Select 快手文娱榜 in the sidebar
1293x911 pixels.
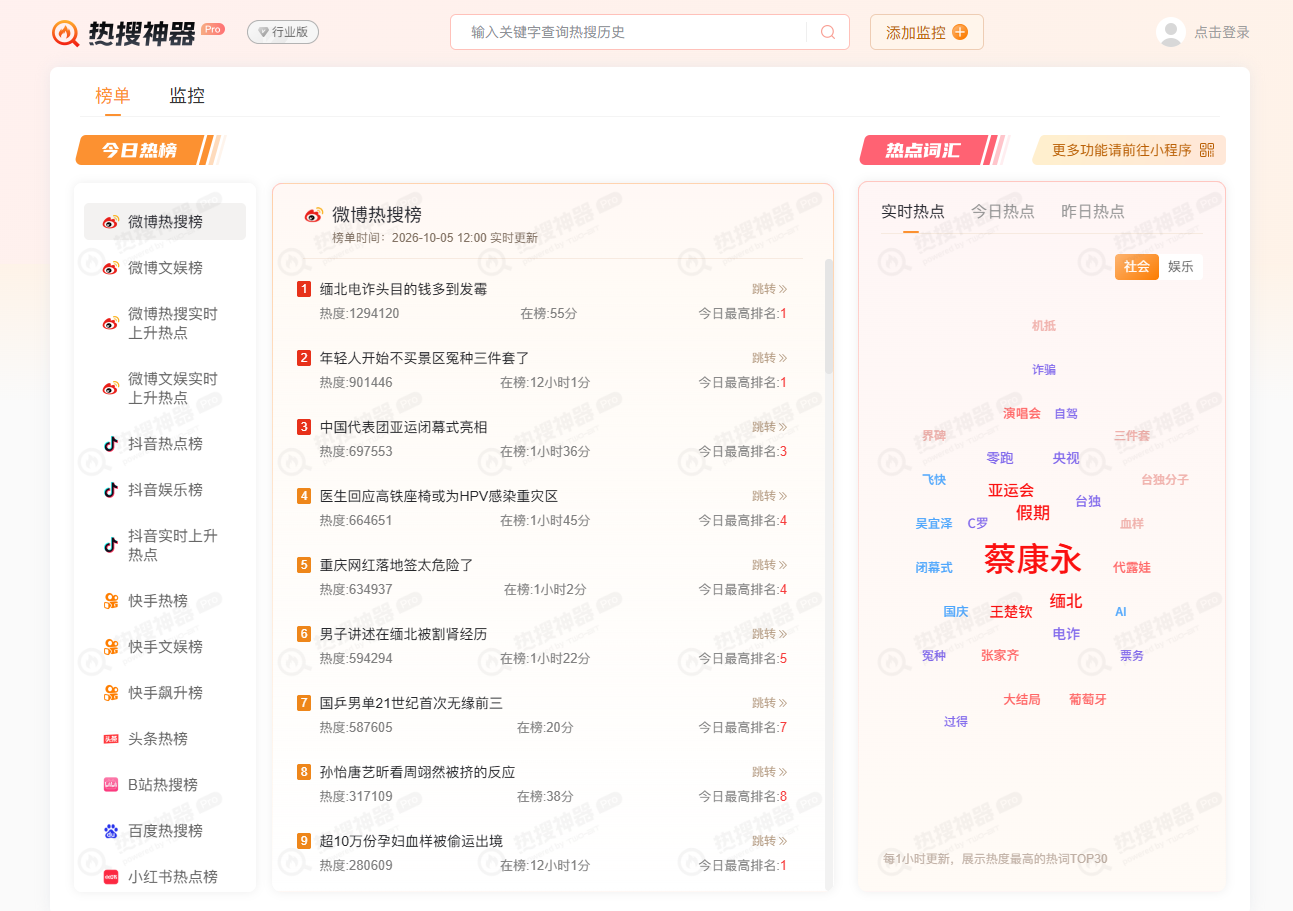[x=165, y=647]
